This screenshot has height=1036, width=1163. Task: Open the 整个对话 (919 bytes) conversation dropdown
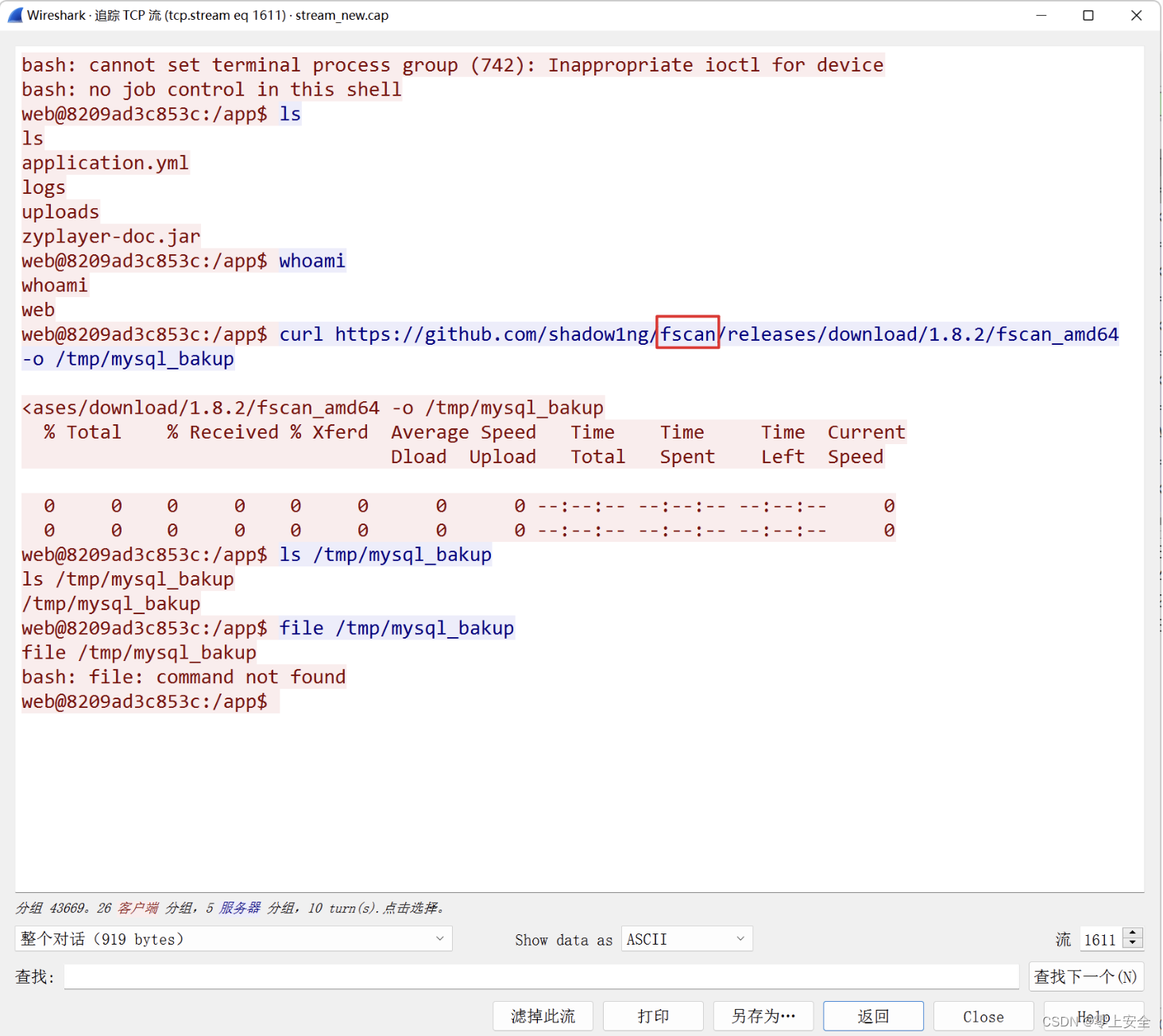234,939
